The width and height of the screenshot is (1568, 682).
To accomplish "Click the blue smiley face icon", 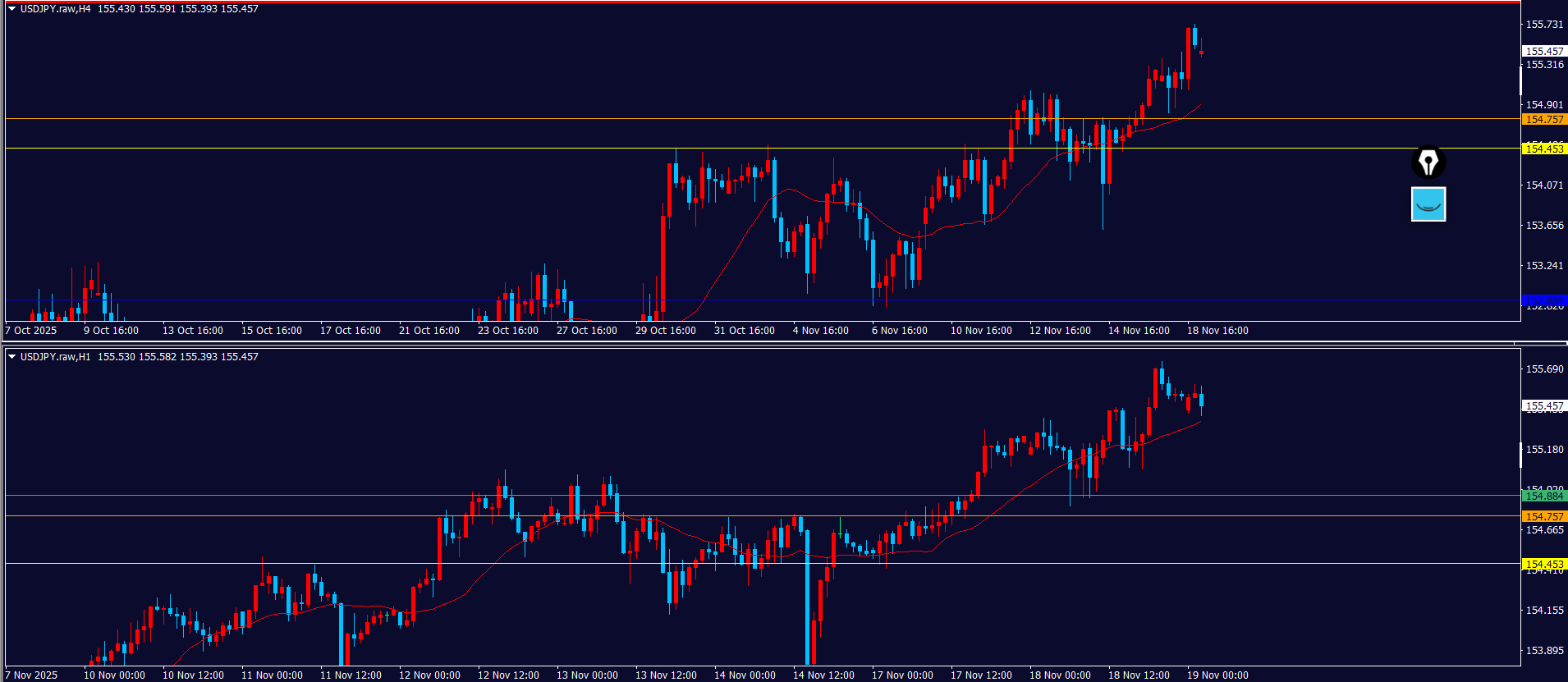I will coord(1428,204).
